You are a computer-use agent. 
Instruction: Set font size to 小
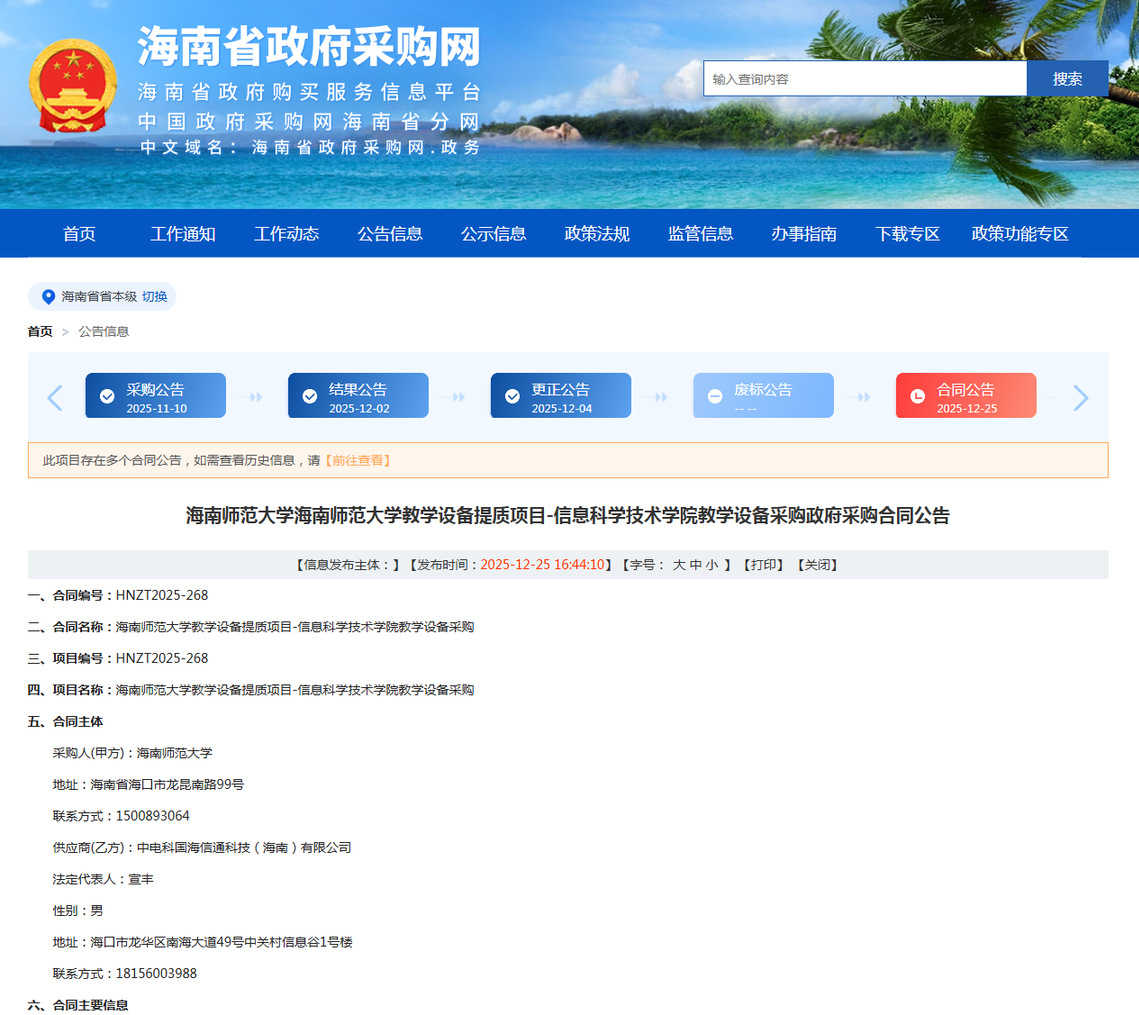click(712, 565)
